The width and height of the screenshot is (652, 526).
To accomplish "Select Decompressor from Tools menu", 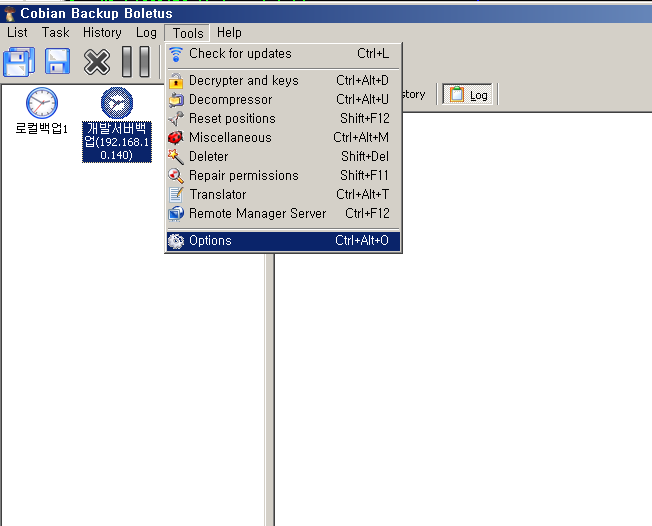I will click(283, 100).
